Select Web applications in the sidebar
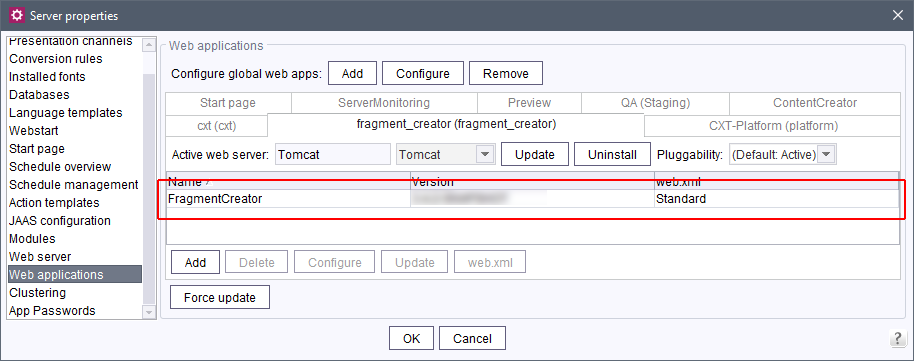This screenshot has width=914, height=361. [75, 275]
